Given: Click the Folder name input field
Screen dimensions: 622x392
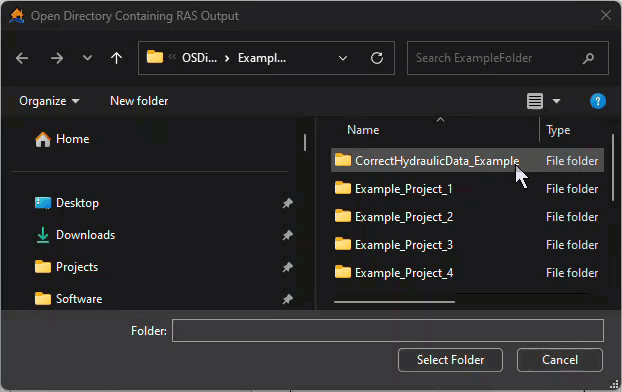Looking at the screenshot, I should click(388, 331).
